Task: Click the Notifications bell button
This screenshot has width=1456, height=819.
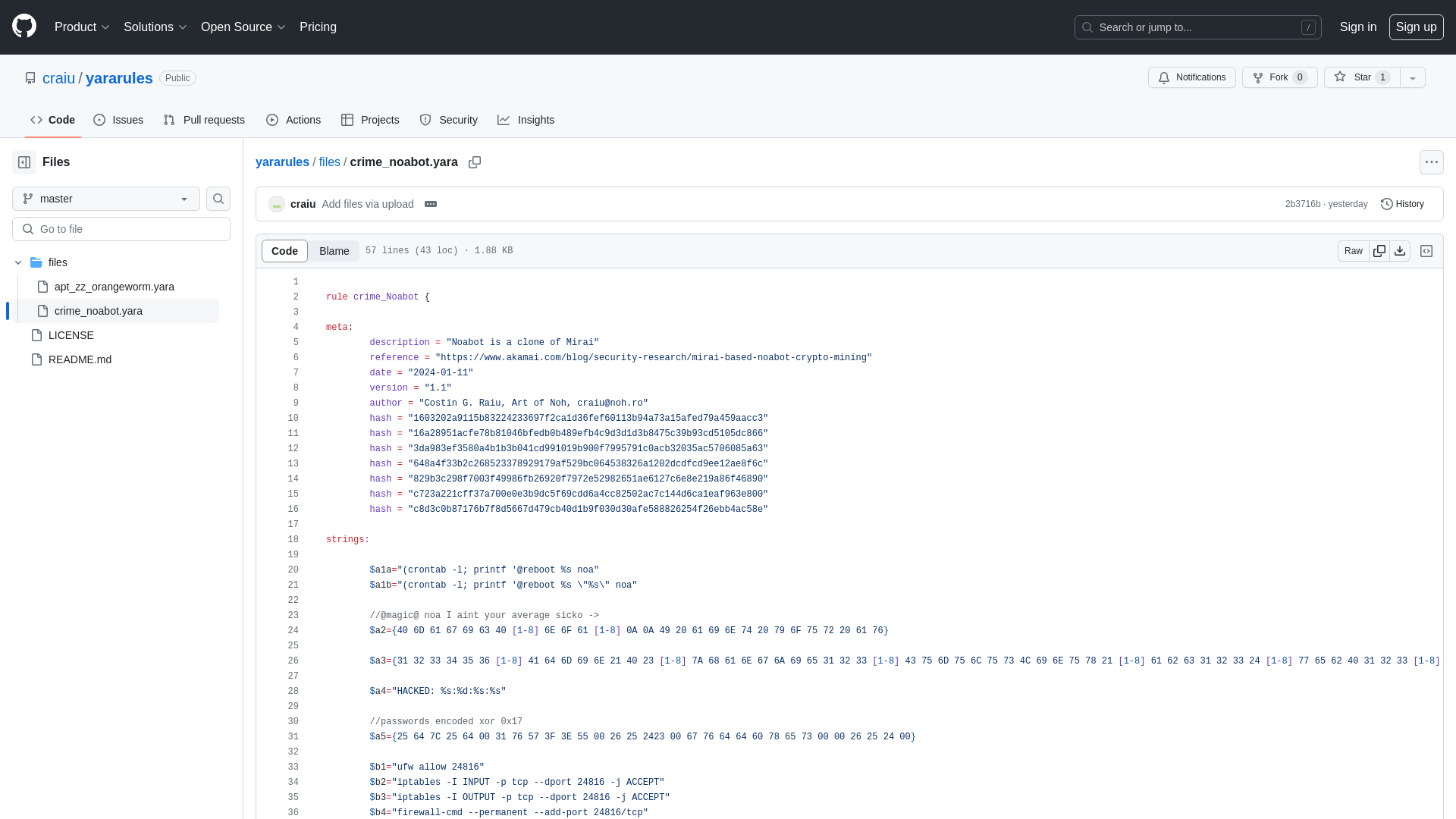Action: pyautogui.click(x=1191, y=77)
